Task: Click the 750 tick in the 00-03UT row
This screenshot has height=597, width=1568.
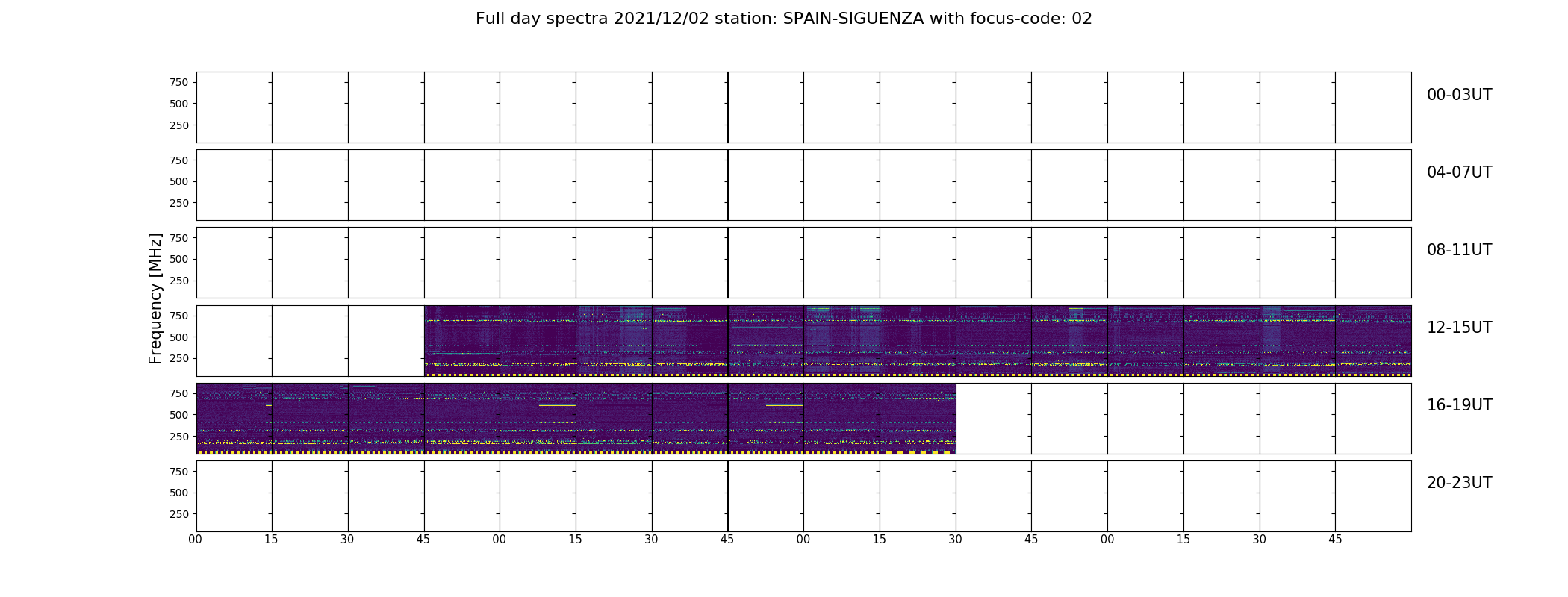Action: [x=179, y=83]
